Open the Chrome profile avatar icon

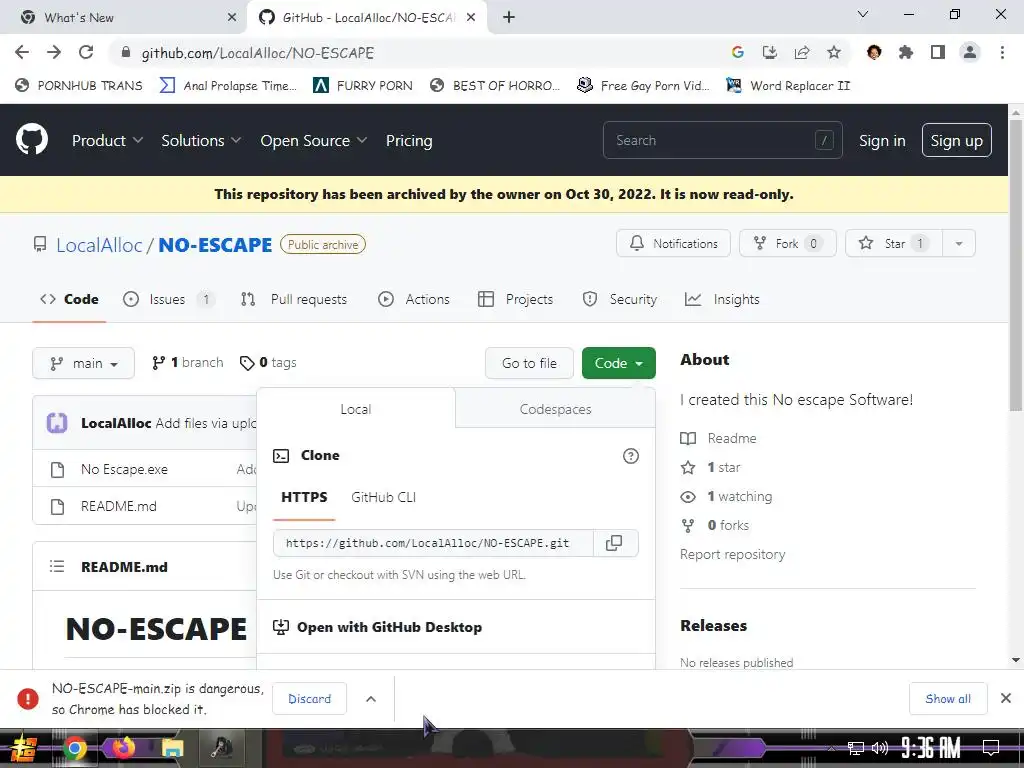click(x=970, y=52)
